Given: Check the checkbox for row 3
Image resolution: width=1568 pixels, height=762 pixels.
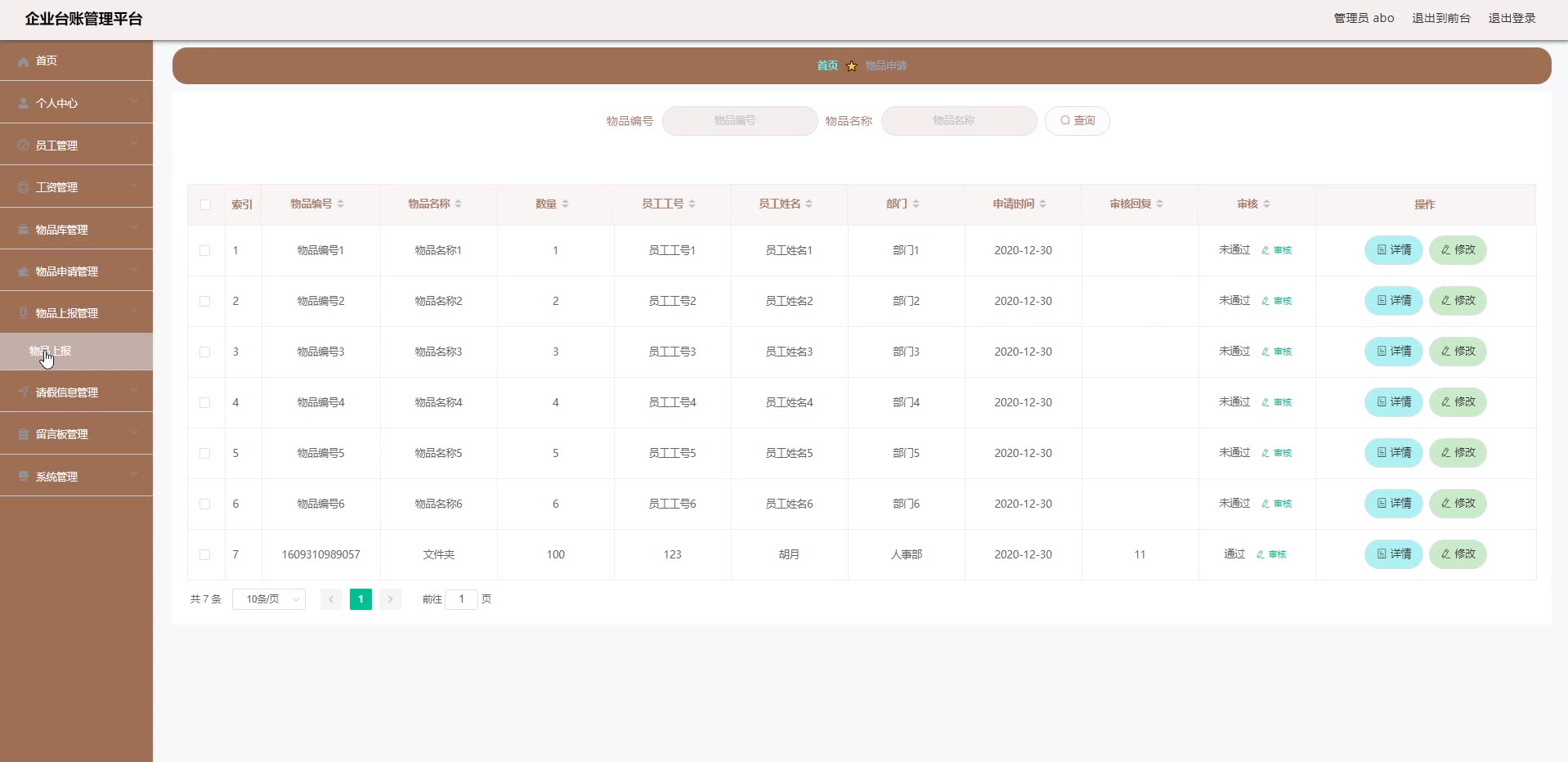Looking at the screenshot, I should (x=205, y=352).
